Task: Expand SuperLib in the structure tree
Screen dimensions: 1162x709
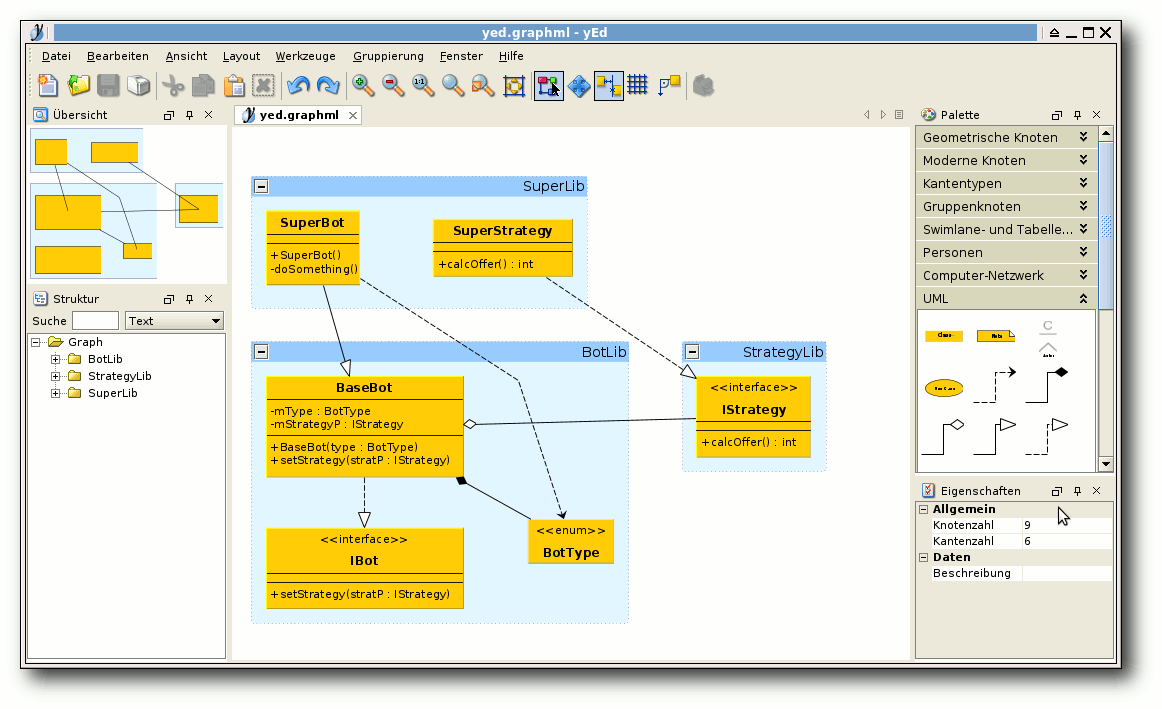Action: pos(56,393)
